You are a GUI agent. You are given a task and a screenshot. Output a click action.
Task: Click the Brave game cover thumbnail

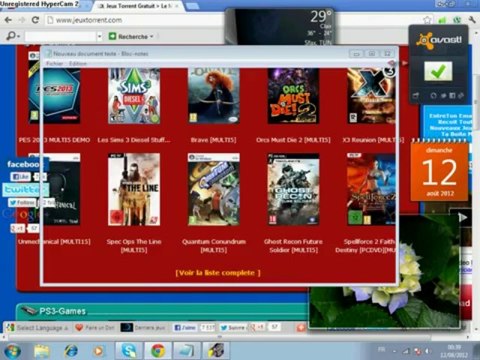[214, 96]
